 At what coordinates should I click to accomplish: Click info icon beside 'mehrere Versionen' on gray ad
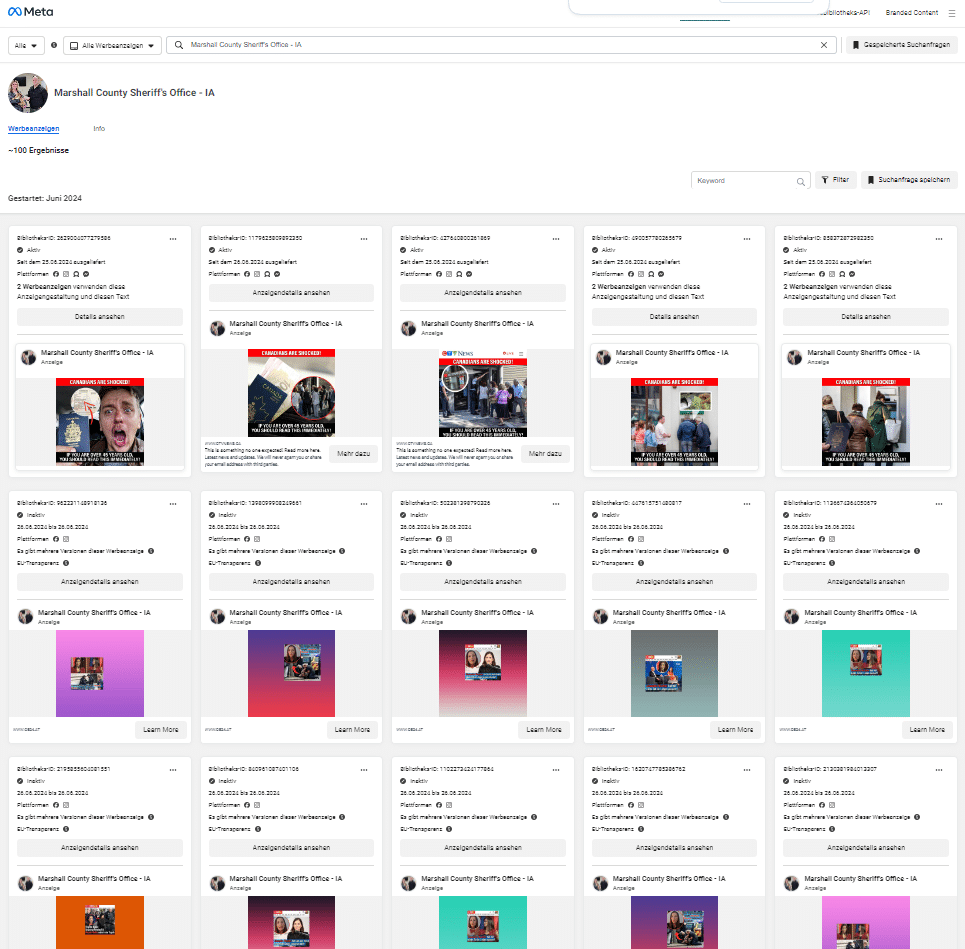coord(726,551)
